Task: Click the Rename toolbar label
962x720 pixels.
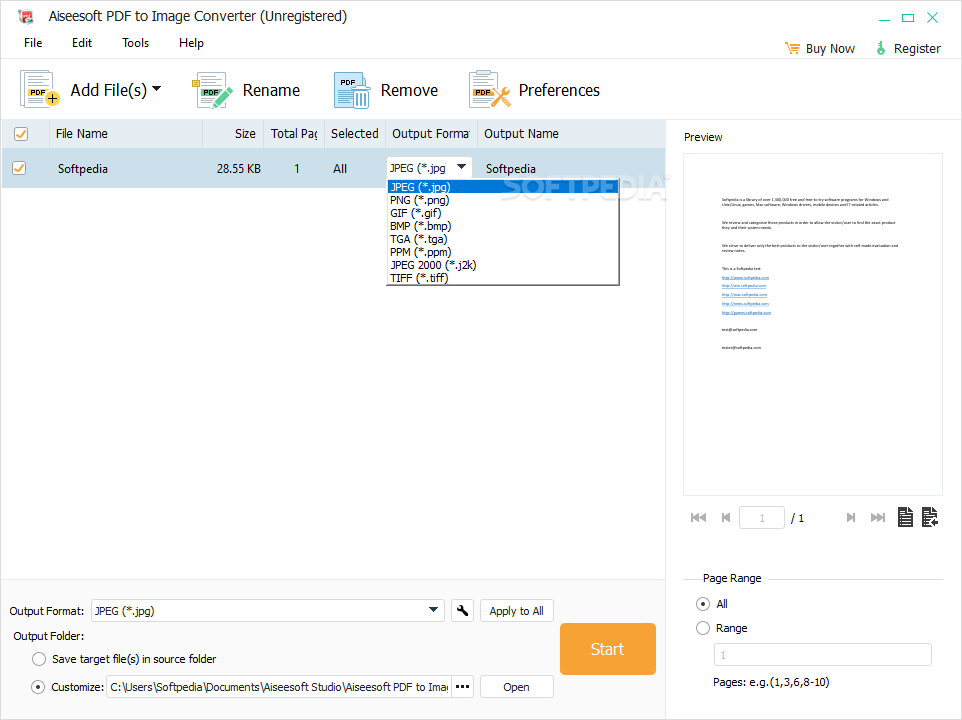Action: click(x=271, y=90)
